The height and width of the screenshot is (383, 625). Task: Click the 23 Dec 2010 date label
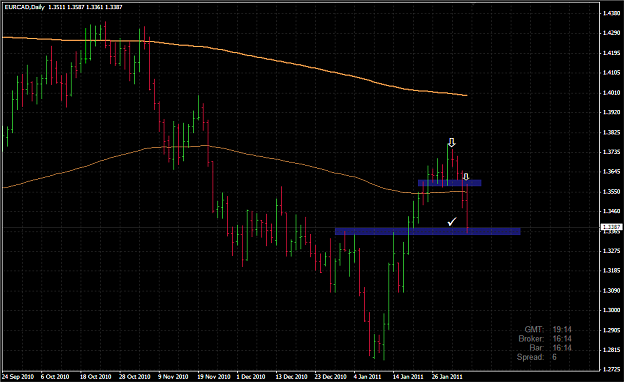point(331,377)
